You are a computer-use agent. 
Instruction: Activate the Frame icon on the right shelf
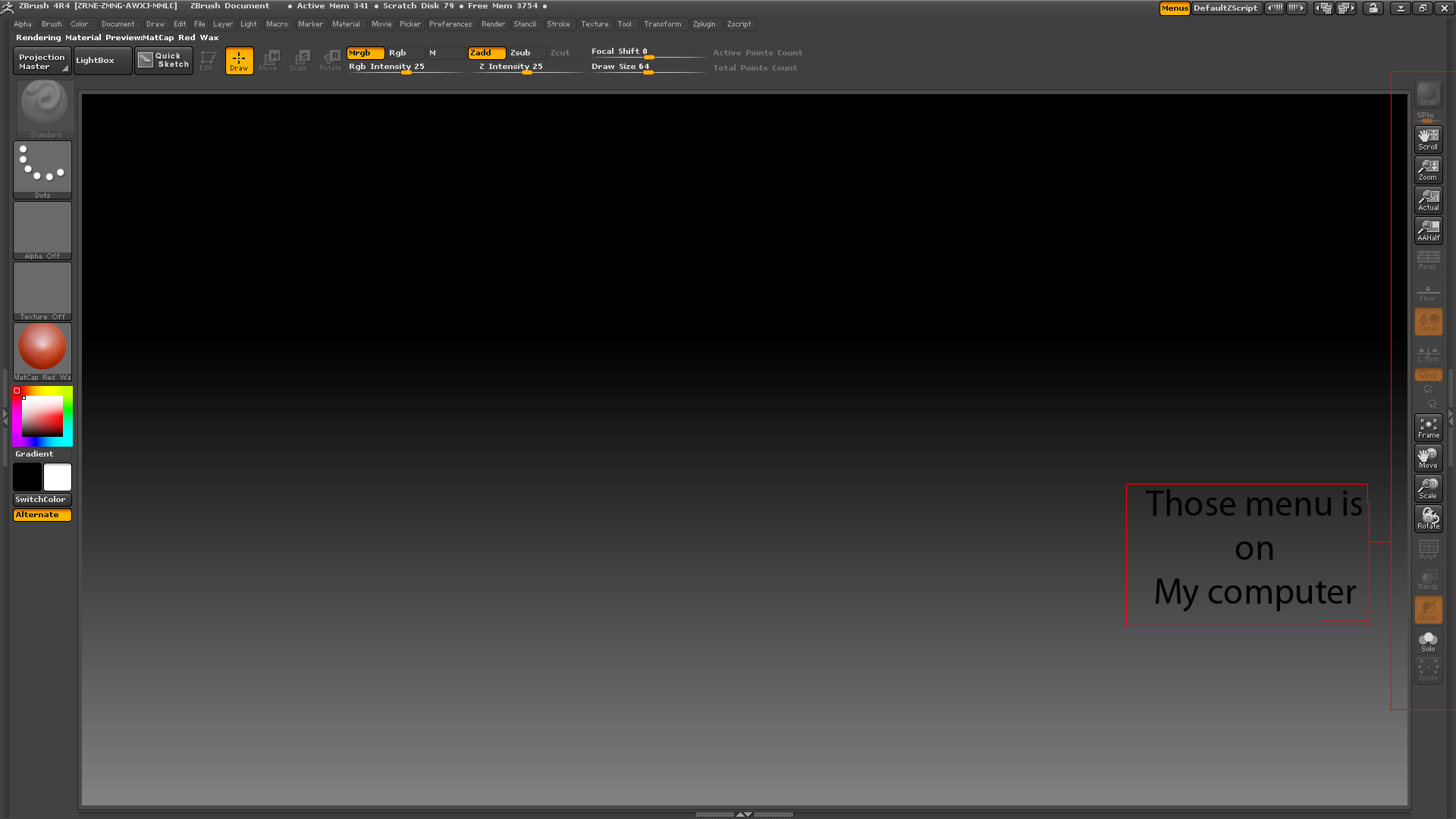[1428, 426]
